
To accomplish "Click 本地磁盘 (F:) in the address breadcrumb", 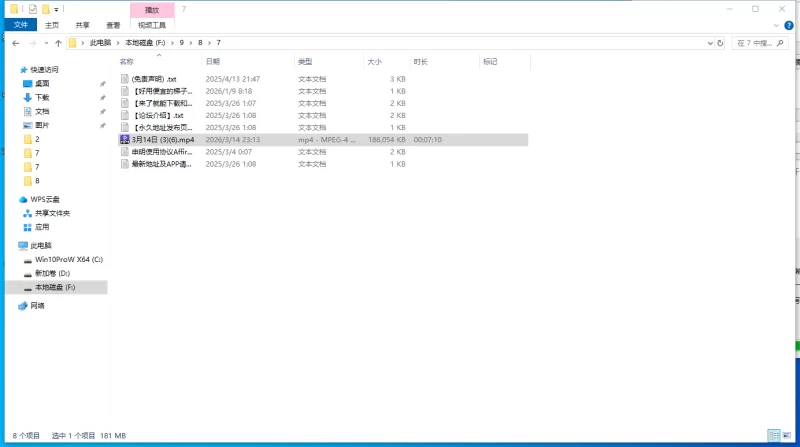I will pos(145,43).
